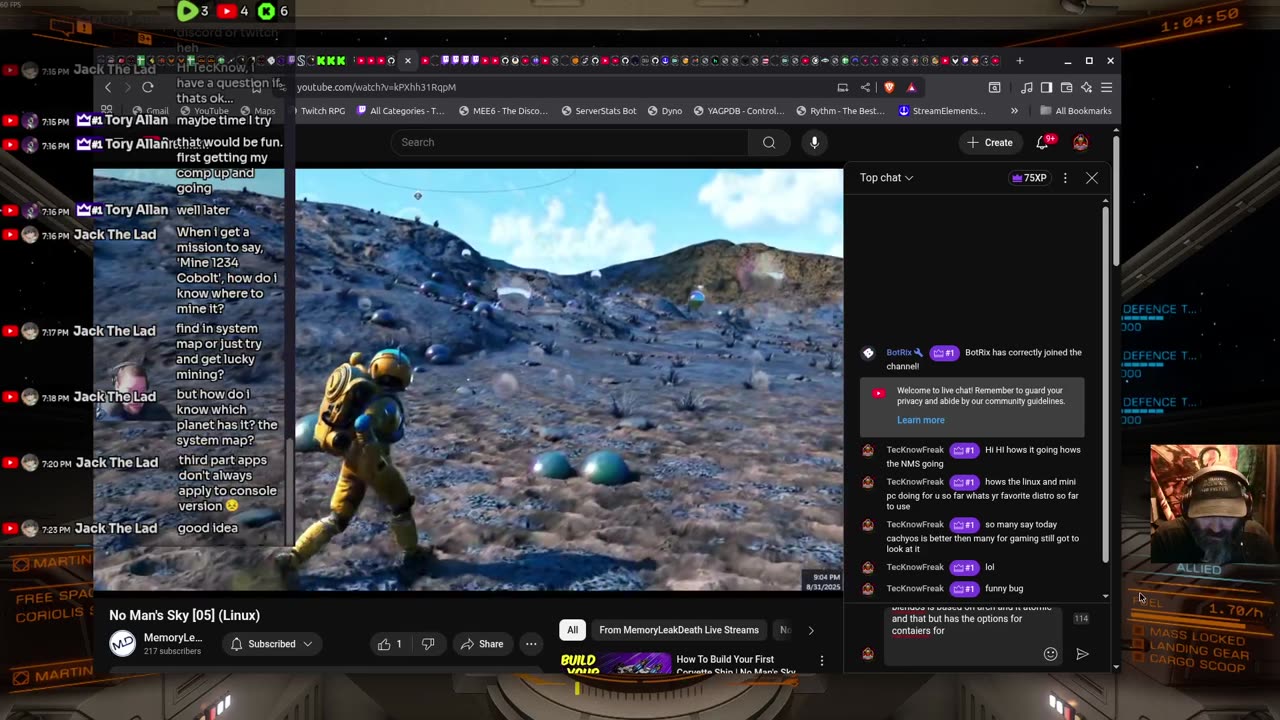This screenshot has width=1280, height=720.
Task: Open the Brave playlist music note icon
Action: click(x=1026, y=87)
